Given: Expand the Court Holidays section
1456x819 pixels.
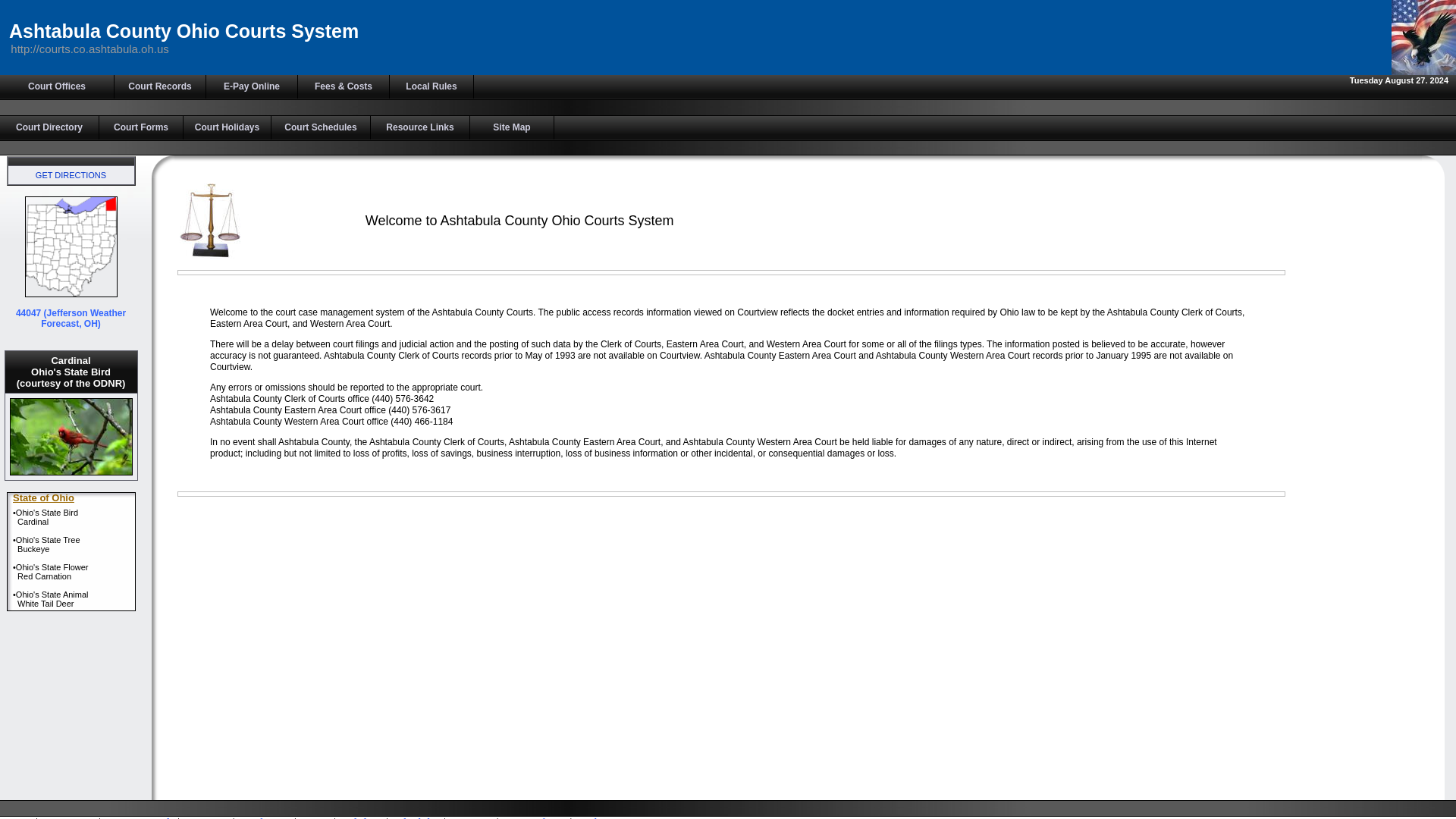Looking at the screenshot, I should pos(226,126).
